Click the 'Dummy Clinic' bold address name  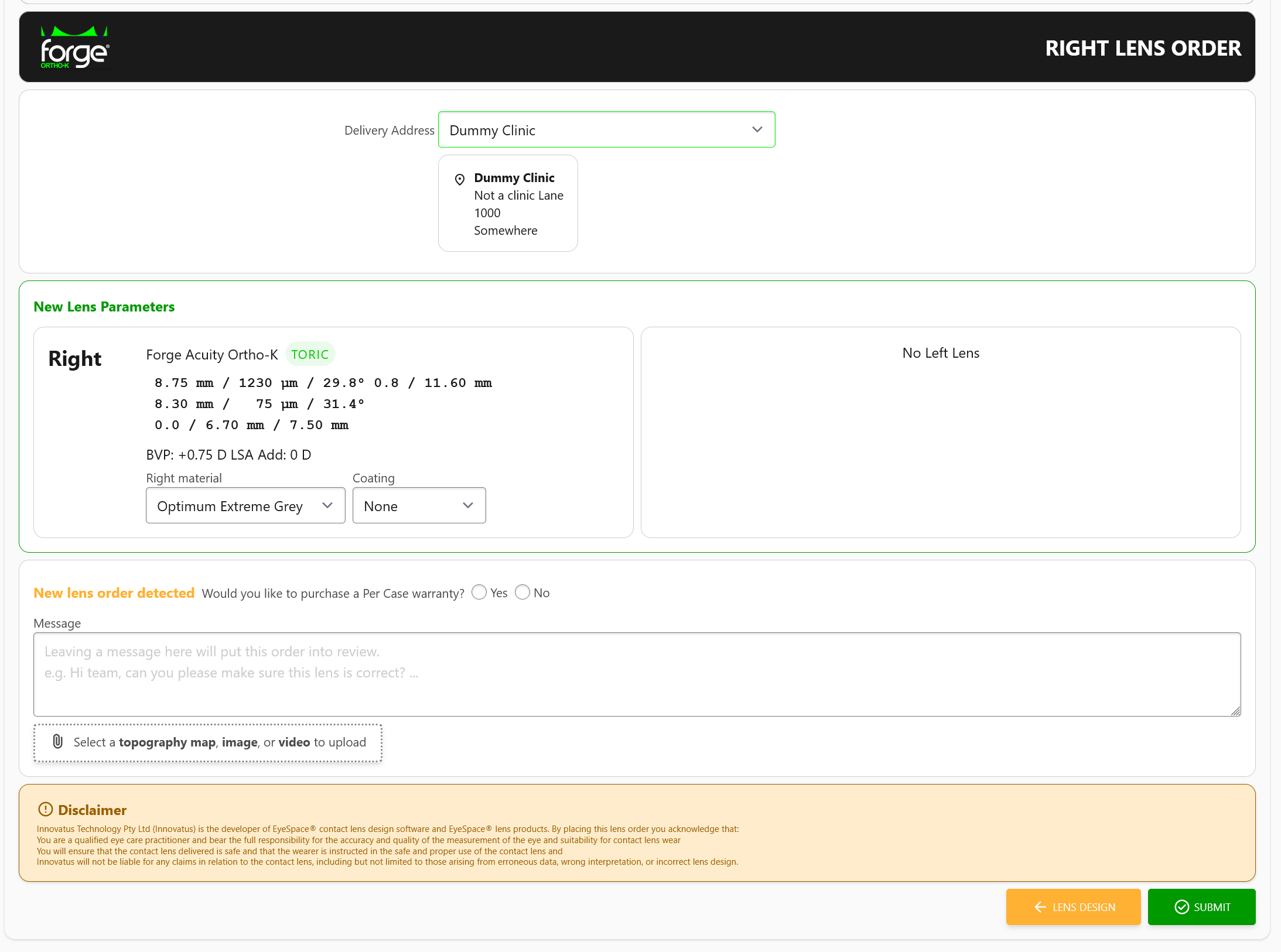[x=514, y=177]
